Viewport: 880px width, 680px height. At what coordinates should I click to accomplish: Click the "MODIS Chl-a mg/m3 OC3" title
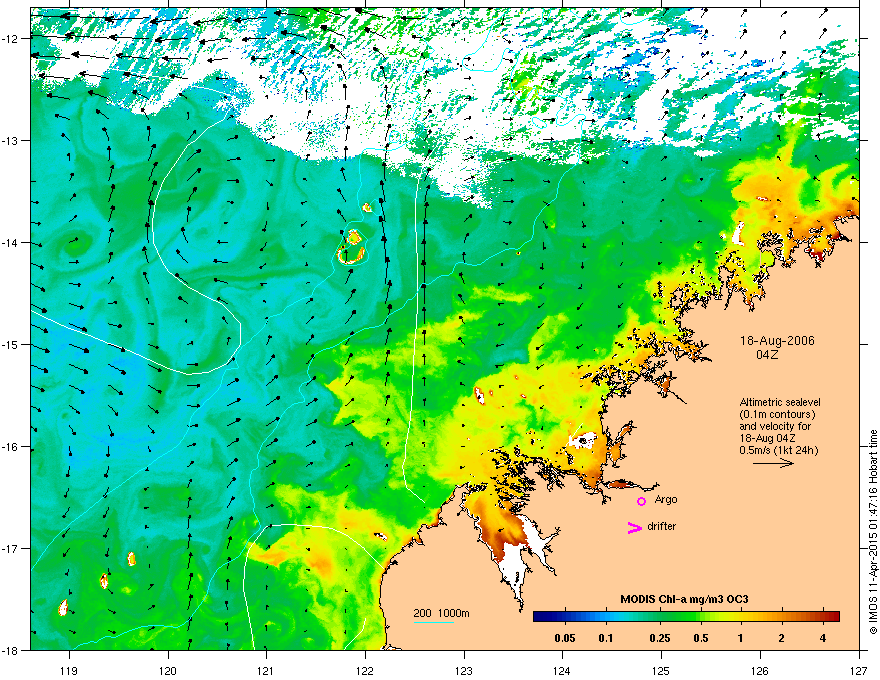coord(684,600)
